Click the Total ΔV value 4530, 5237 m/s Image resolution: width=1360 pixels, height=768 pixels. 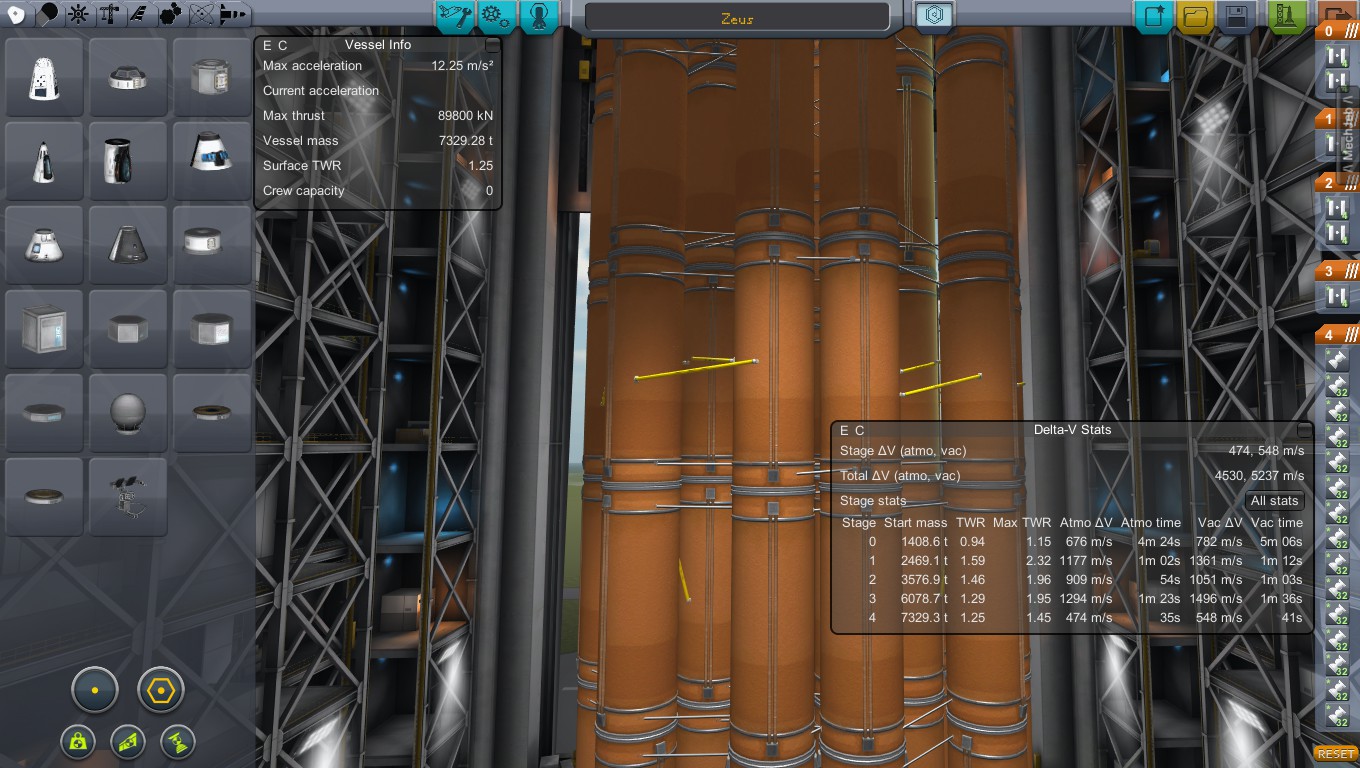pos(1259,476)
